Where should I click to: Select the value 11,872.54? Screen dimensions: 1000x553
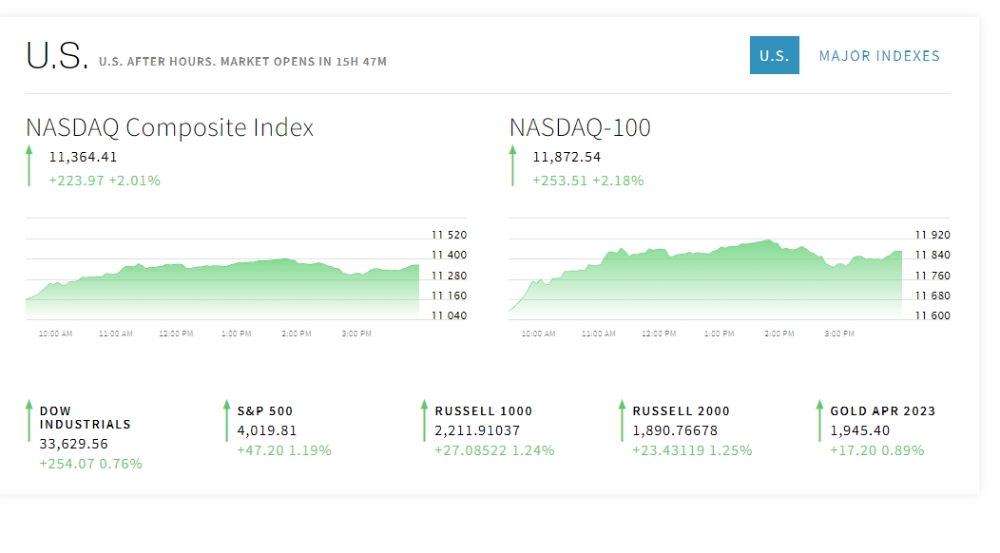567,157
